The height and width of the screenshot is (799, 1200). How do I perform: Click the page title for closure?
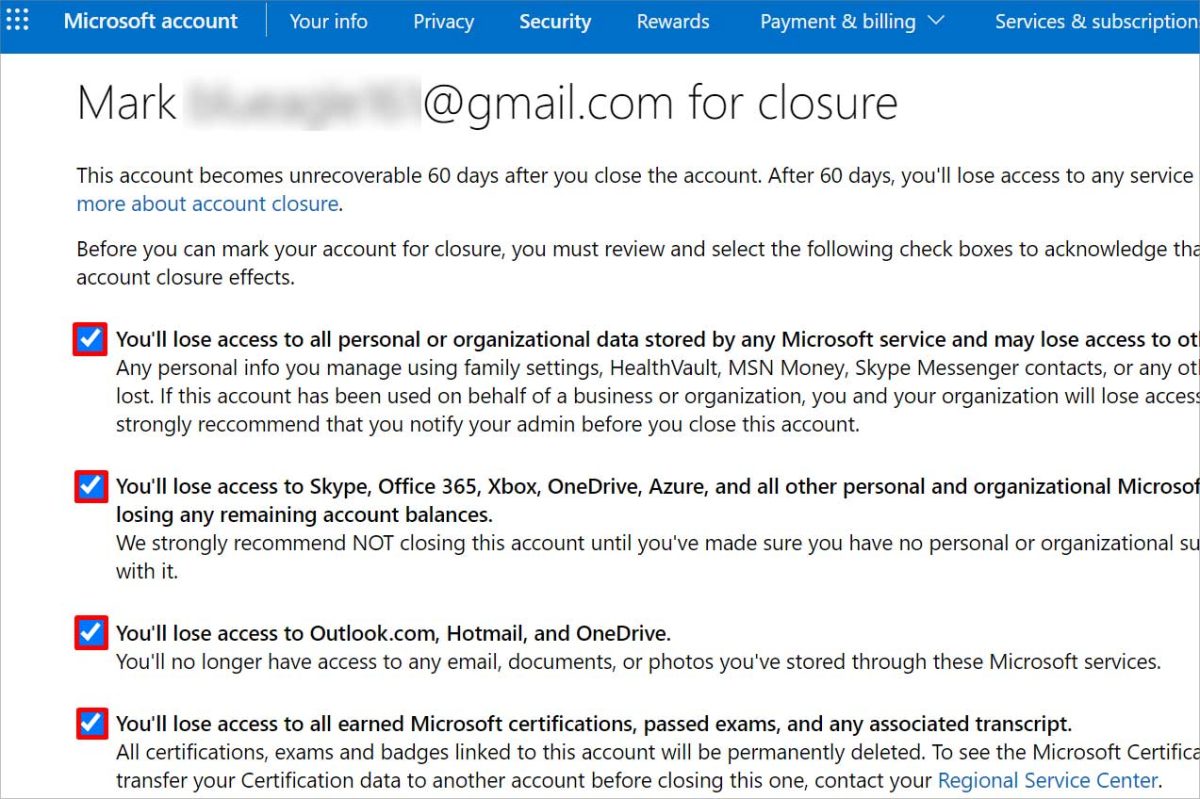click(x=488, y=101)
